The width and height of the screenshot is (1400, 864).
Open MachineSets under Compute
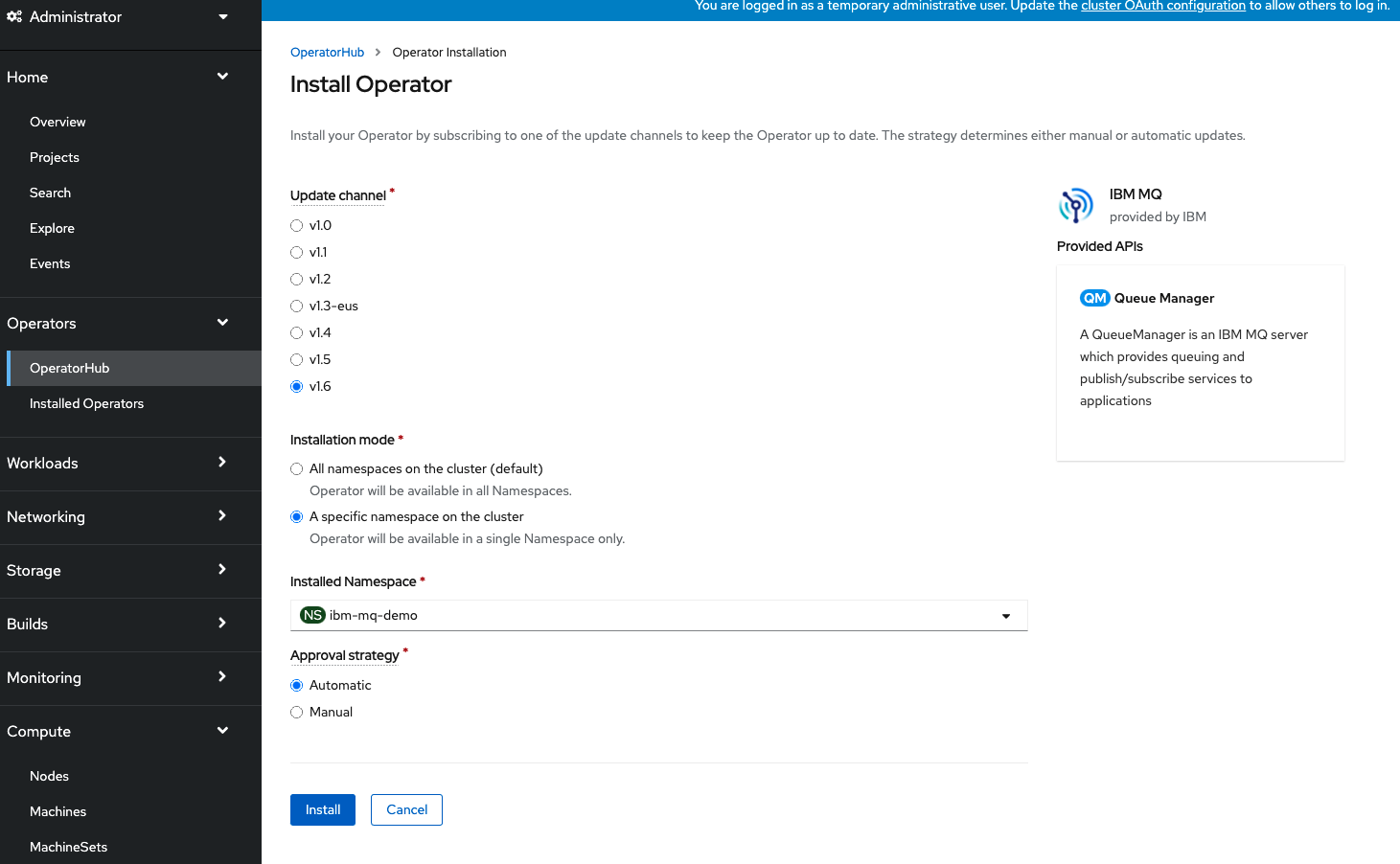pos(68,848)
